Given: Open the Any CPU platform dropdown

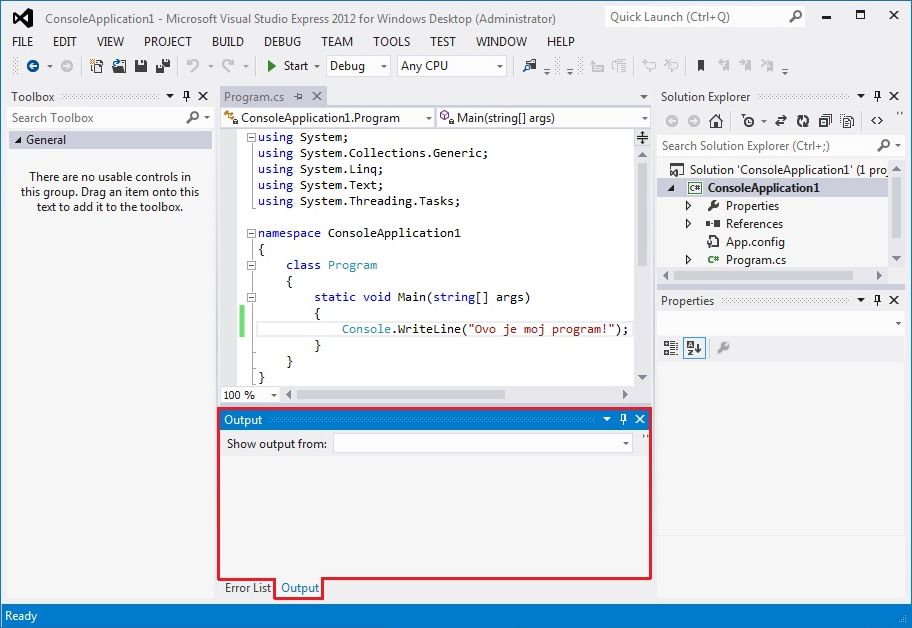Looking at the screenshot, I should pyautogui.click(x=452, y=66).
